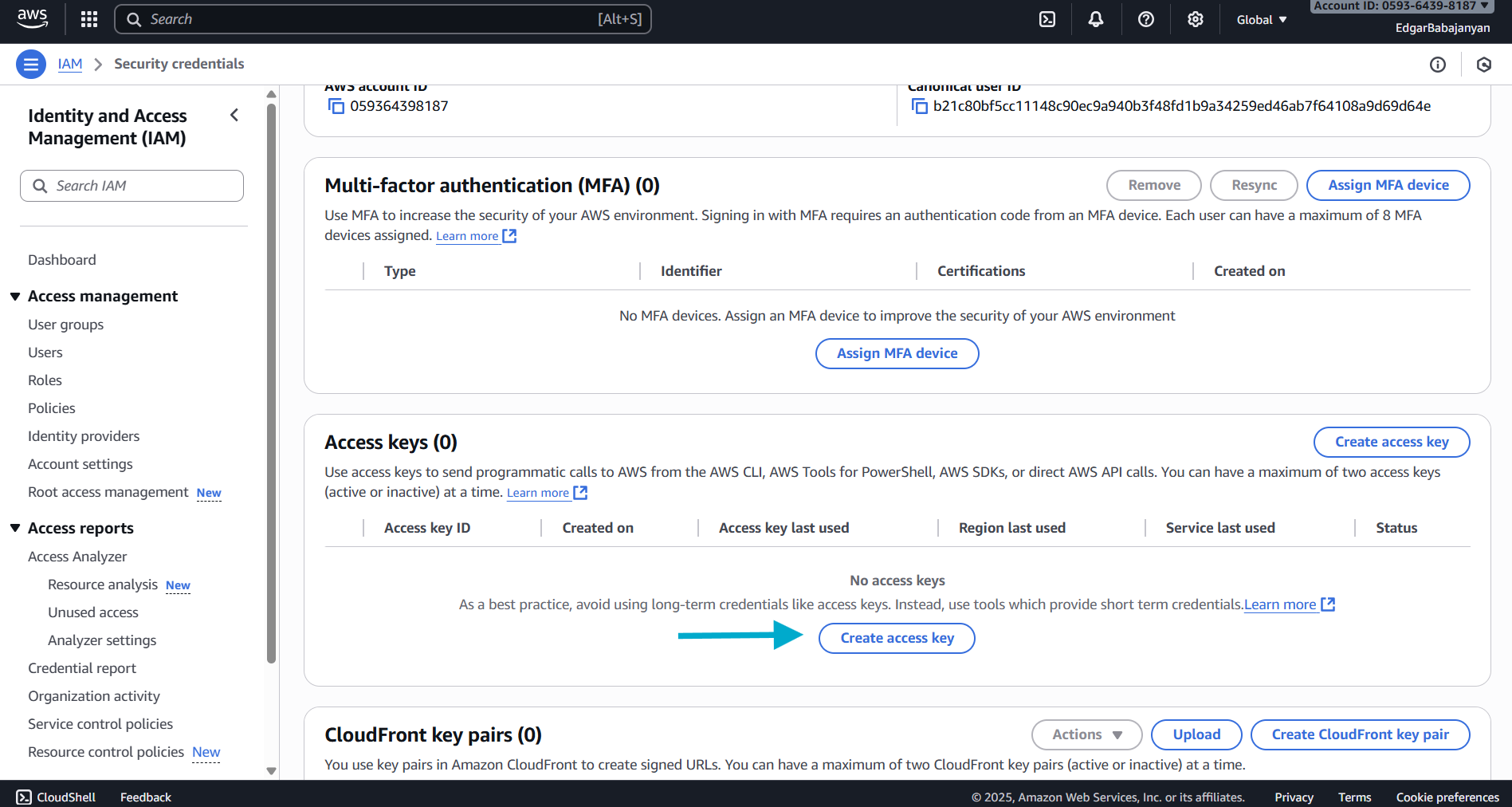This screenshot has height=807, width=1512.
Task: Open the Actions dropdown for CloudFront key pairs
Action: [1086, 734]
